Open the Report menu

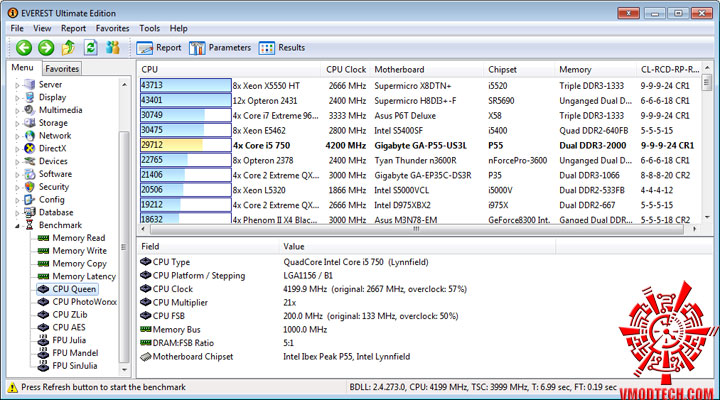pyautogui.click(x=73, y=28)
